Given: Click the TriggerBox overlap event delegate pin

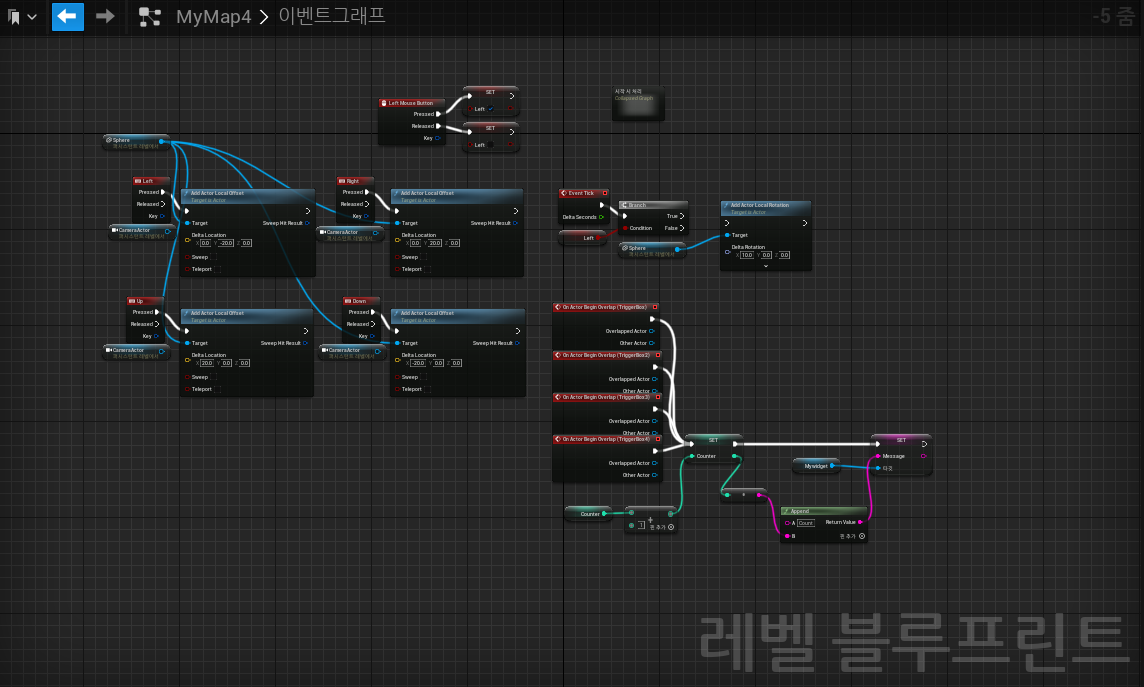Looking at the screenshot, I should [655, 307].
